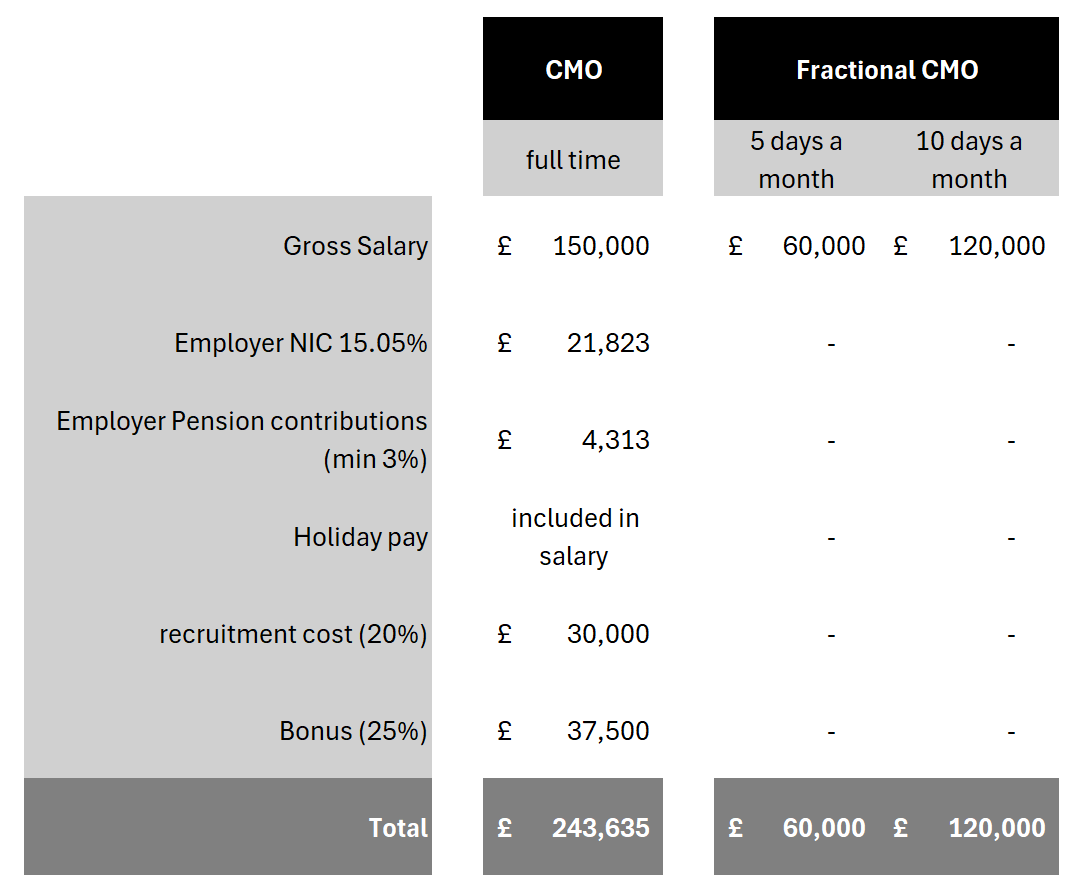Screen dimensions: 1076x892
Task: Select the '5 days a month' subheader
Action: [x=796, y=160]
